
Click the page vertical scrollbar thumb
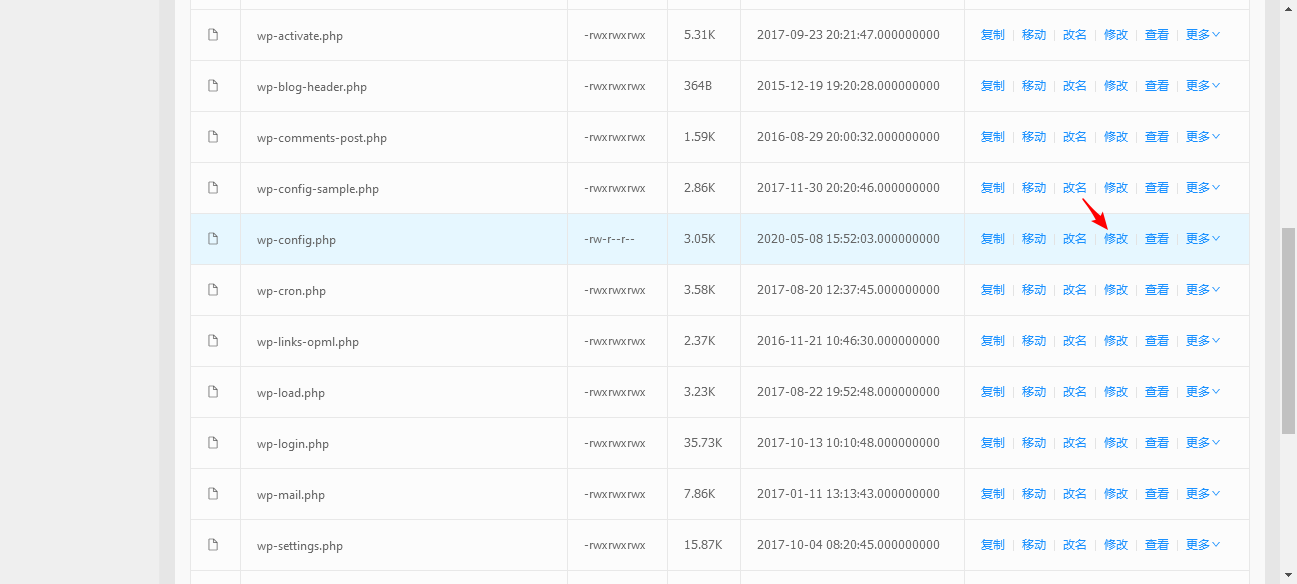pyautogui.click(x=1289, y=330)
